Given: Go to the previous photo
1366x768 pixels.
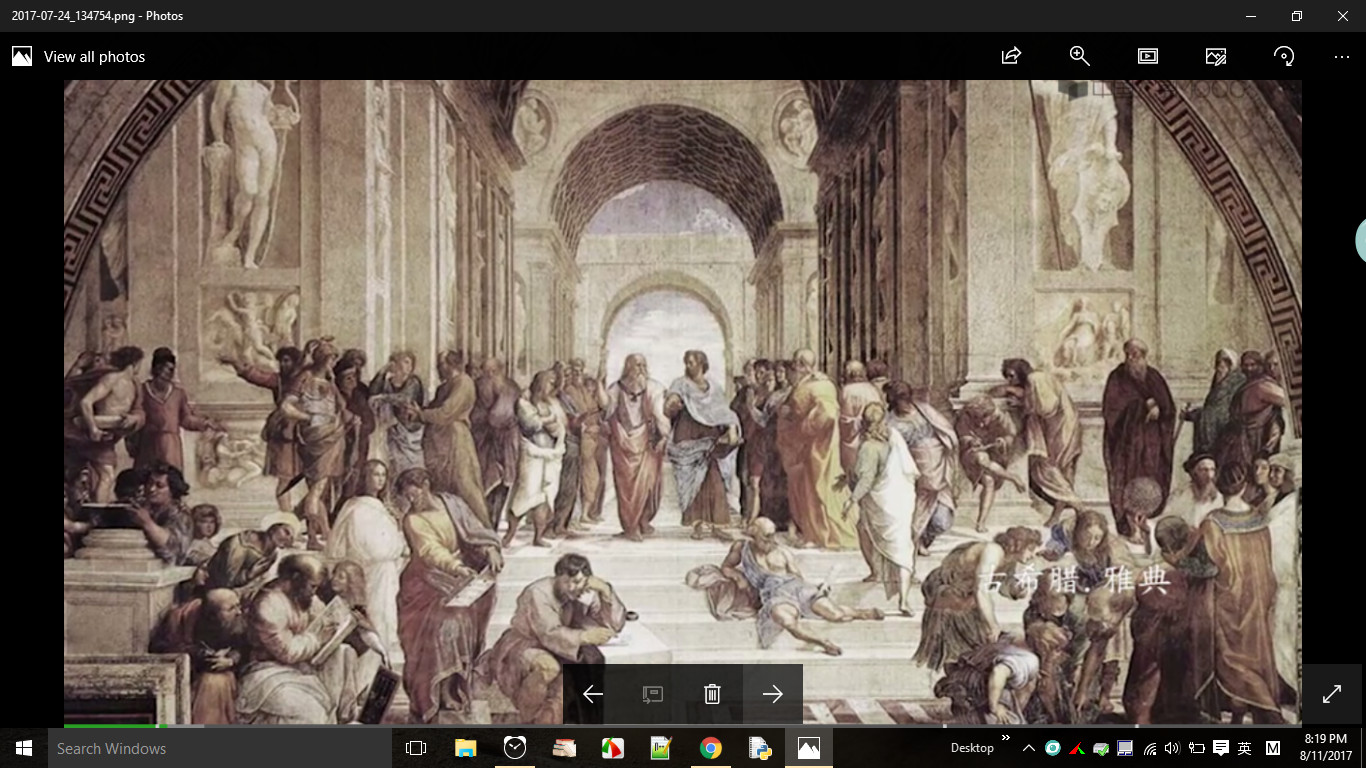Looking at the screenshot, I should [593, 694].
